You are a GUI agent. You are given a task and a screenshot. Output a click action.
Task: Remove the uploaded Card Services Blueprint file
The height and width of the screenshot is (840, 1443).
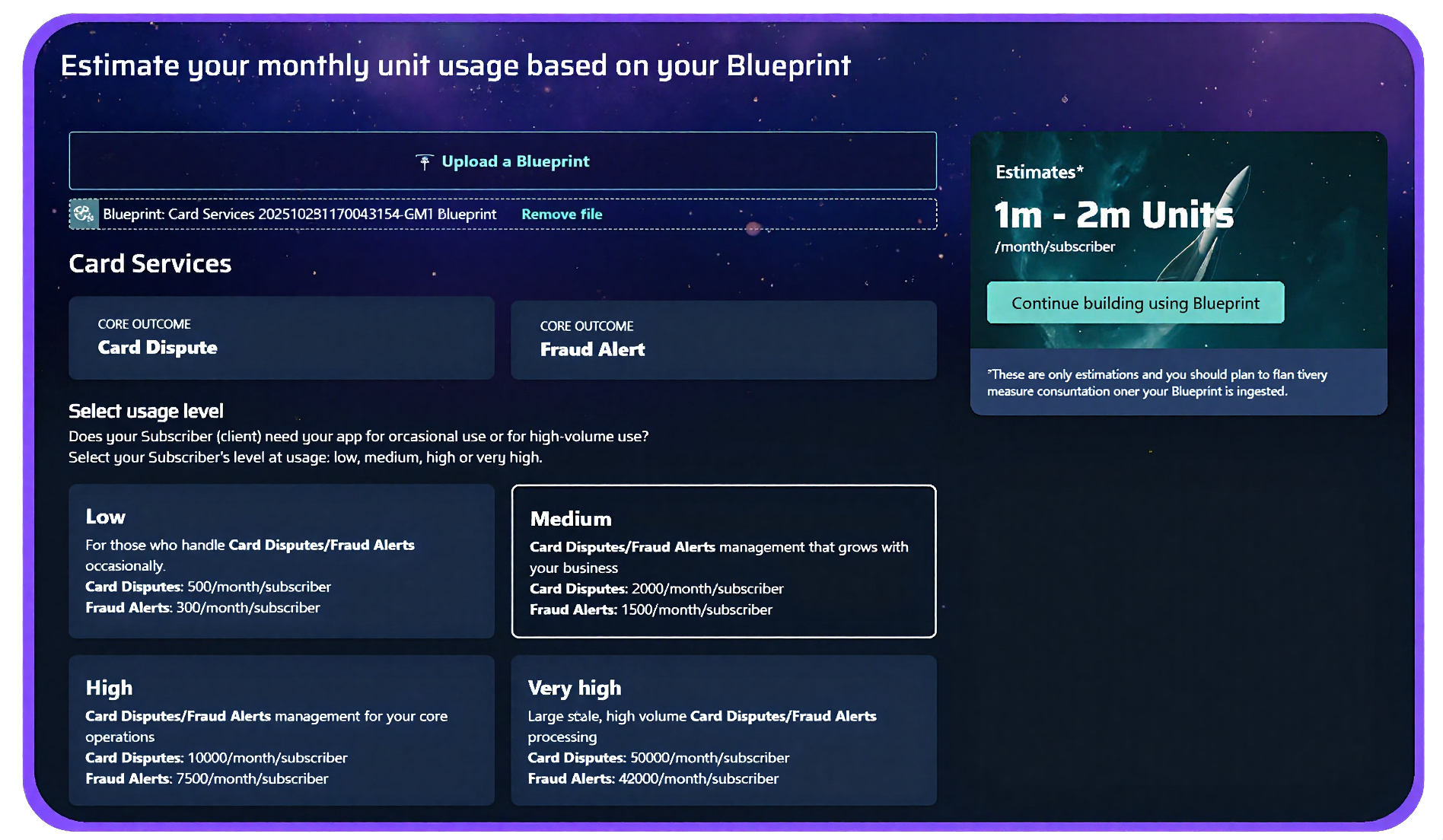(561, 214)
